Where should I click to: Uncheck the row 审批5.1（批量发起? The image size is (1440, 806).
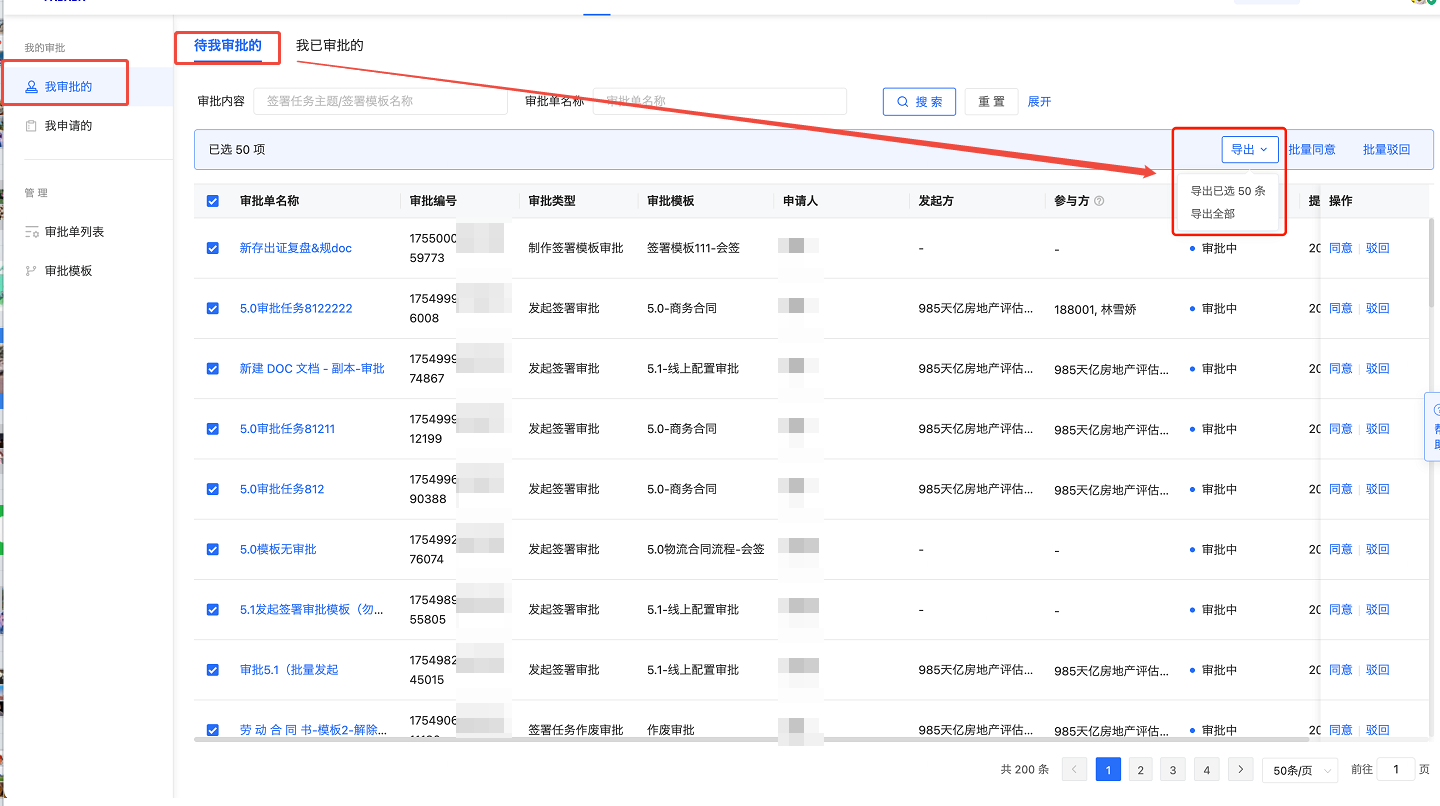[213, 670]
